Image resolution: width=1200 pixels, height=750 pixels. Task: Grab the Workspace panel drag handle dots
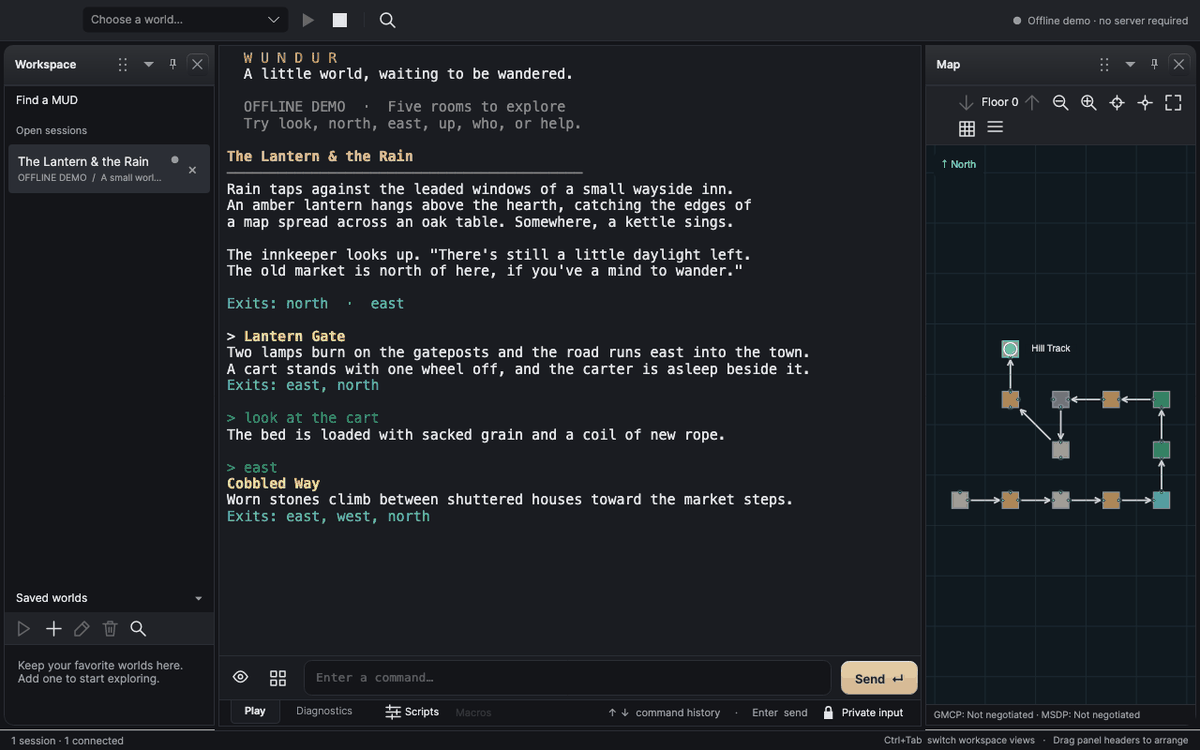pos(123,64)
